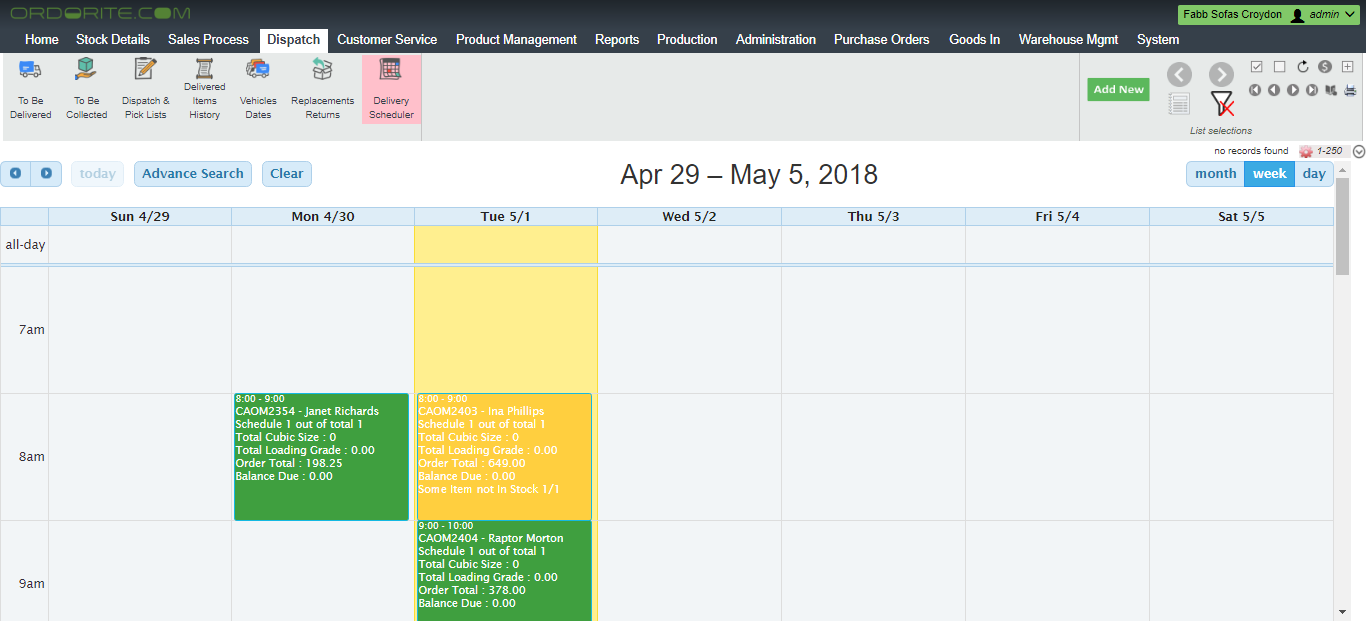Viewport: 1366px width, 623px height.
Task: Click the printer icon
Action: tap(1350, 90)
